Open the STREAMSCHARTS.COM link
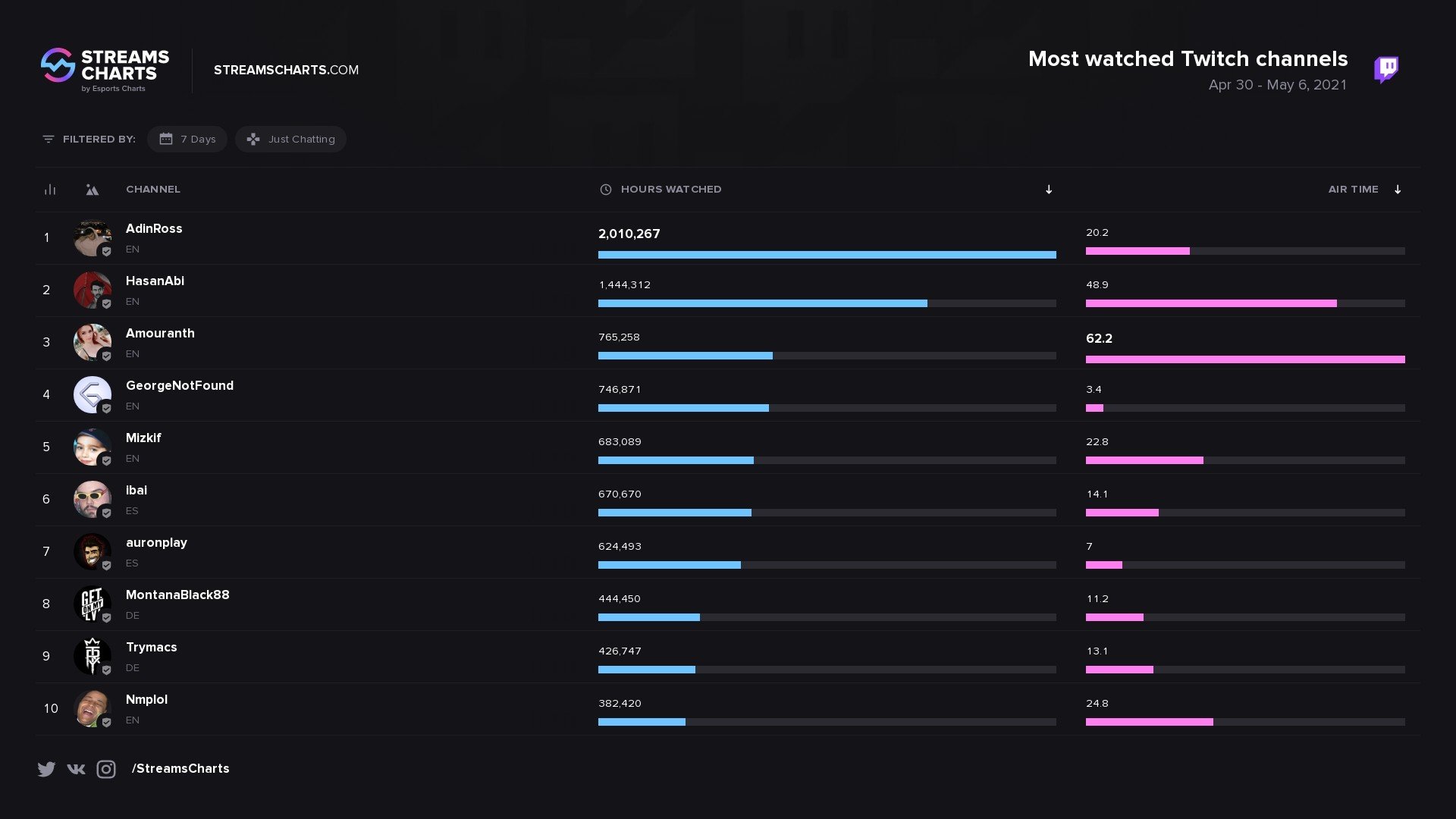This screenshot has width=1456, height=819. point(286,70)
